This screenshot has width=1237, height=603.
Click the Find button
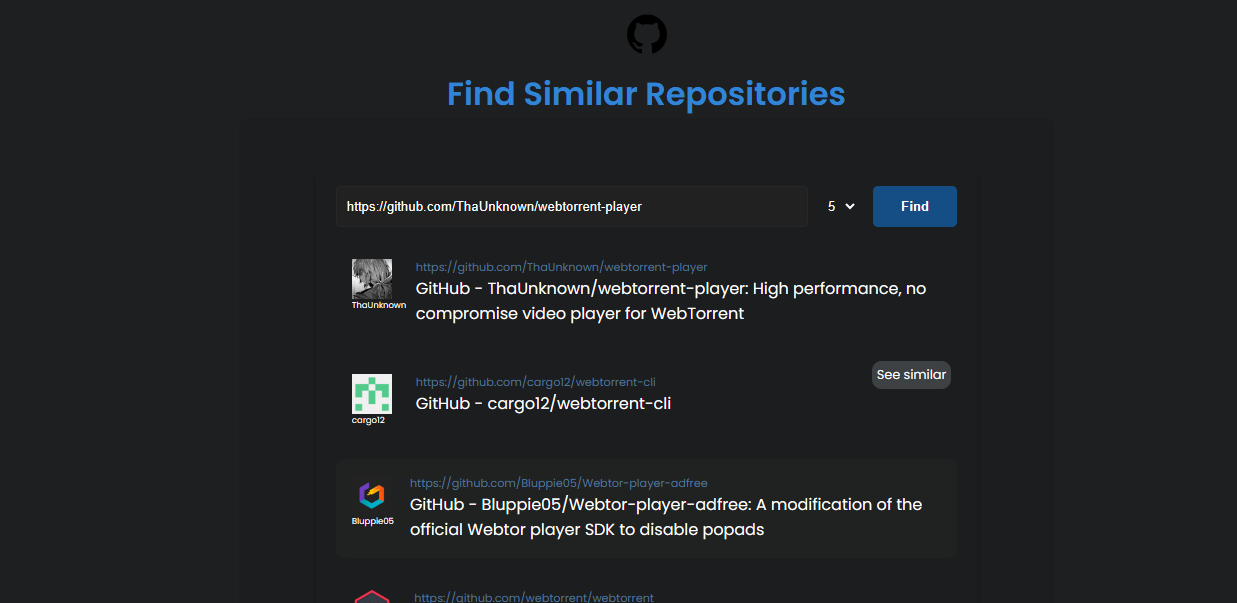pyautogui.click(x=915, y=206)
